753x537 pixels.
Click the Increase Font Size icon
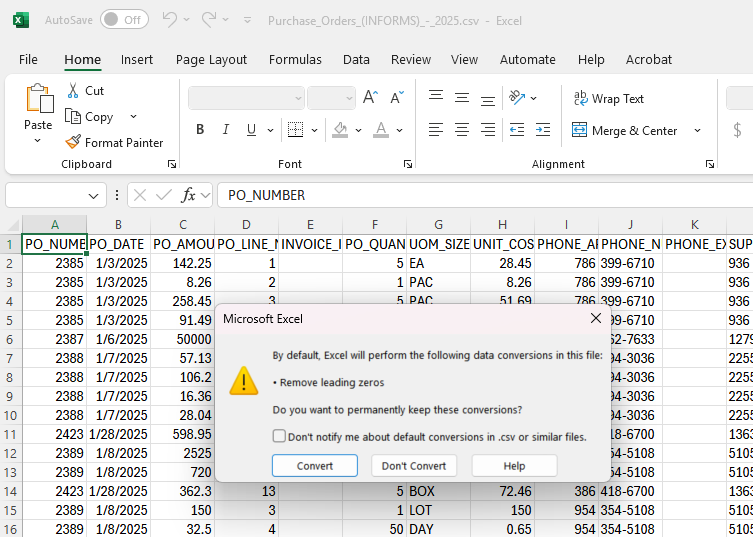click(370, 98)
